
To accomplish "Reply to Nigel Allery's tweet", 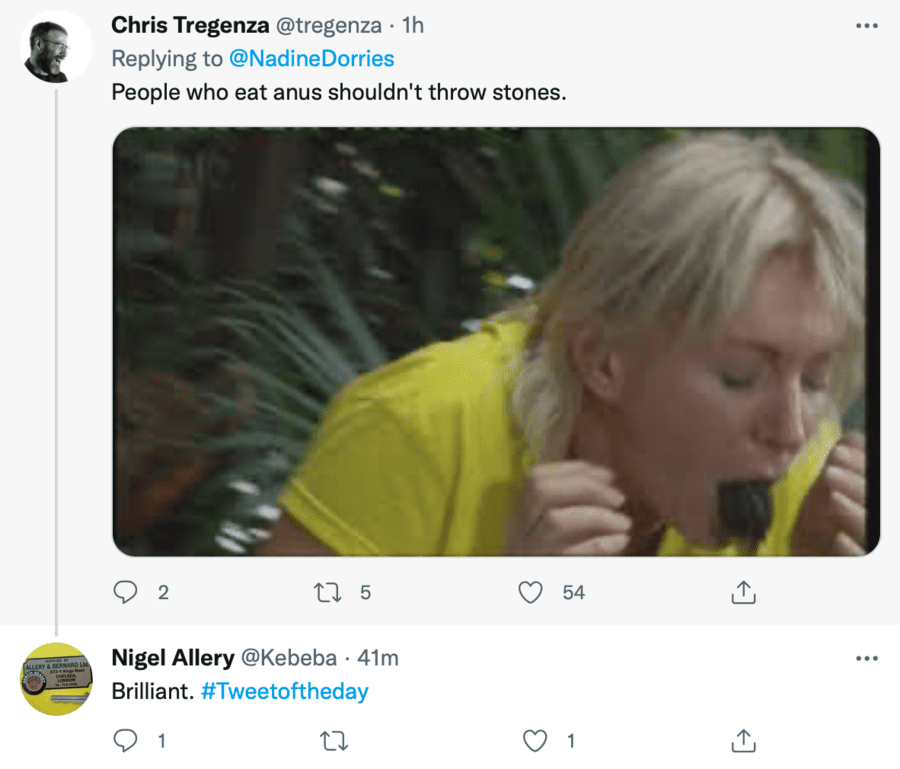I will (x=126, y=741).
